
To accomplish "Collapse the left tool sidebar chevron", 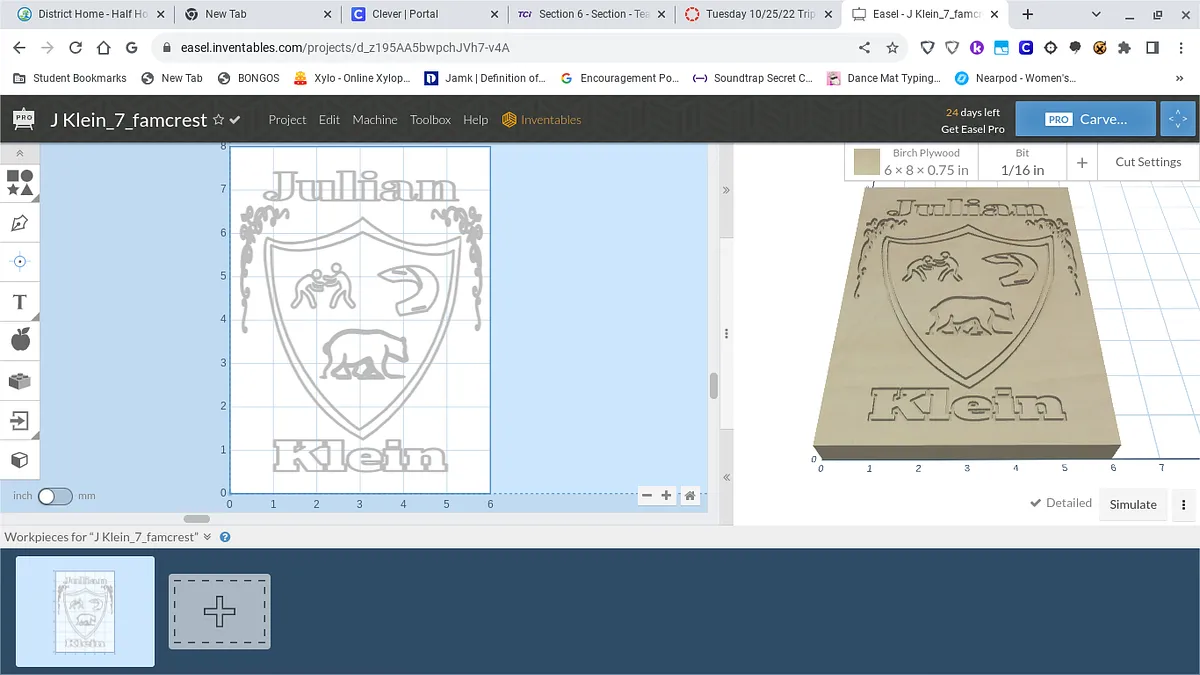I will pos(20,153).
